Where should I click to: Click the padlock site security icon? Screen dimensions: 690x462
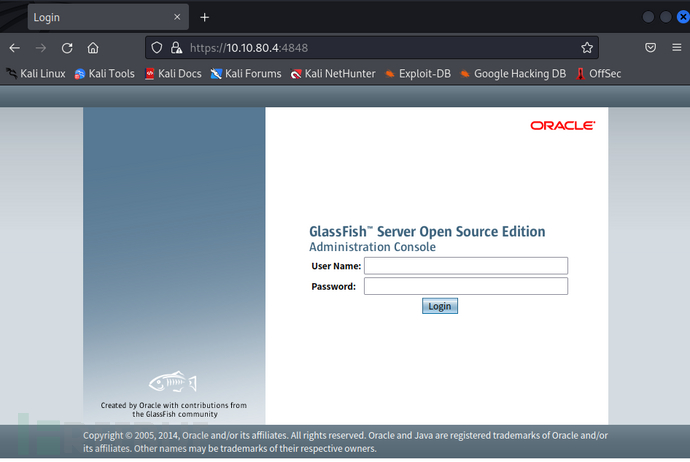tap(176, 48)
